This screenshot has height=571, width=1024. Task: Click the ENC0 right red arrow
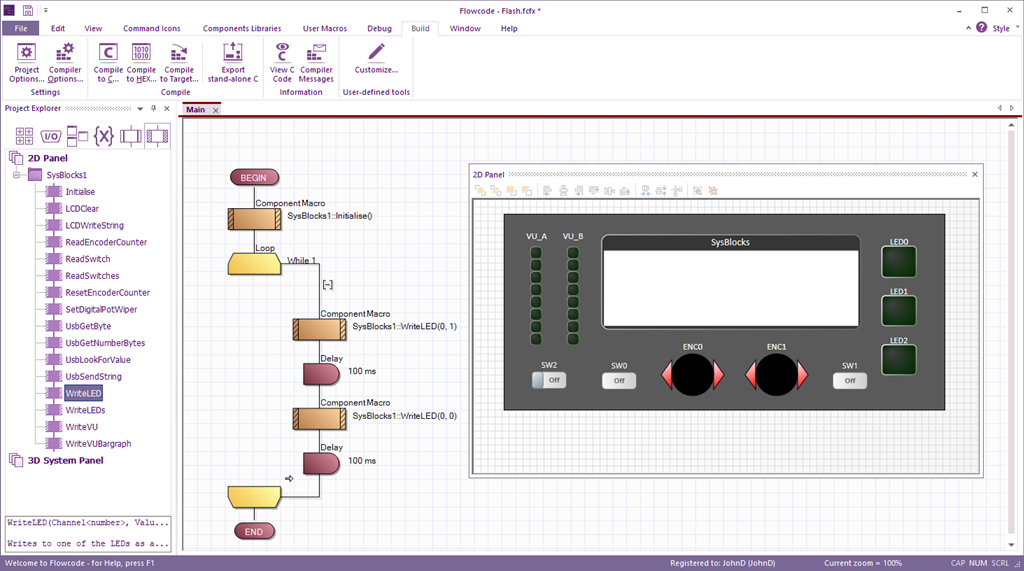pos(718,375)
